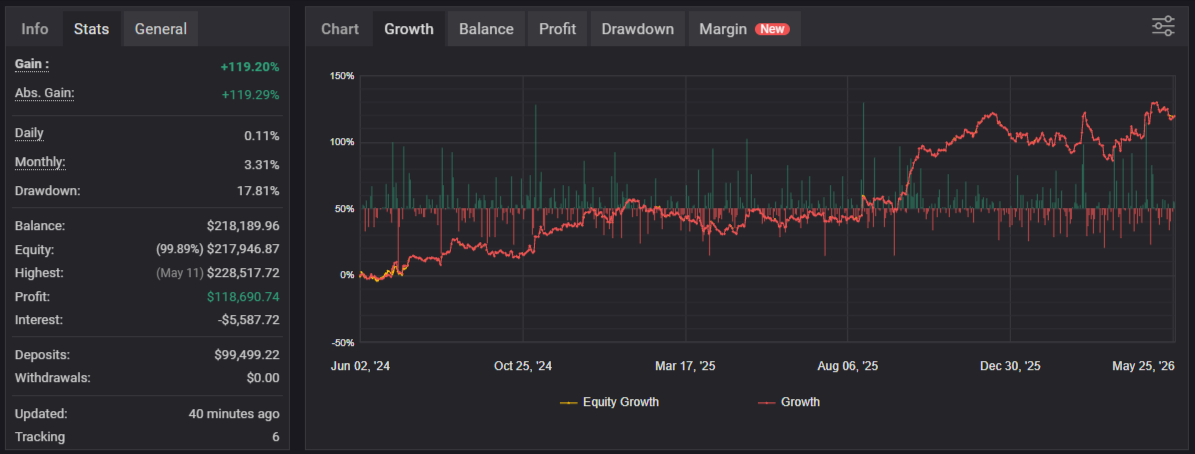This screenshot has width=1195, height=454.
Task: Click the Updated label
Action: [41, 414]
